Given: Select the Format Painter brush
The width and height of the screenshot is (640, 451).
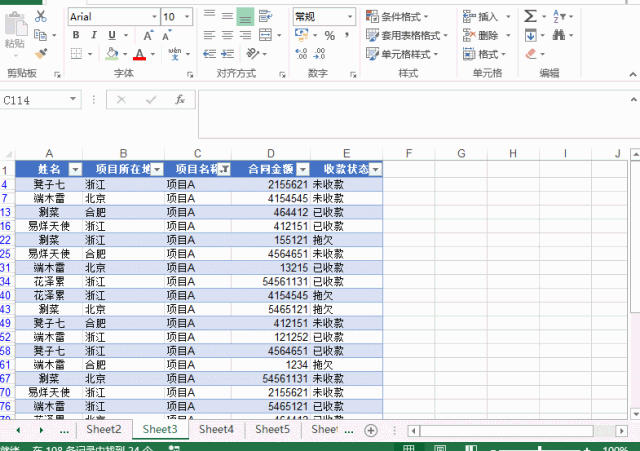Looking at the screenshot, I should pos(40,53).
